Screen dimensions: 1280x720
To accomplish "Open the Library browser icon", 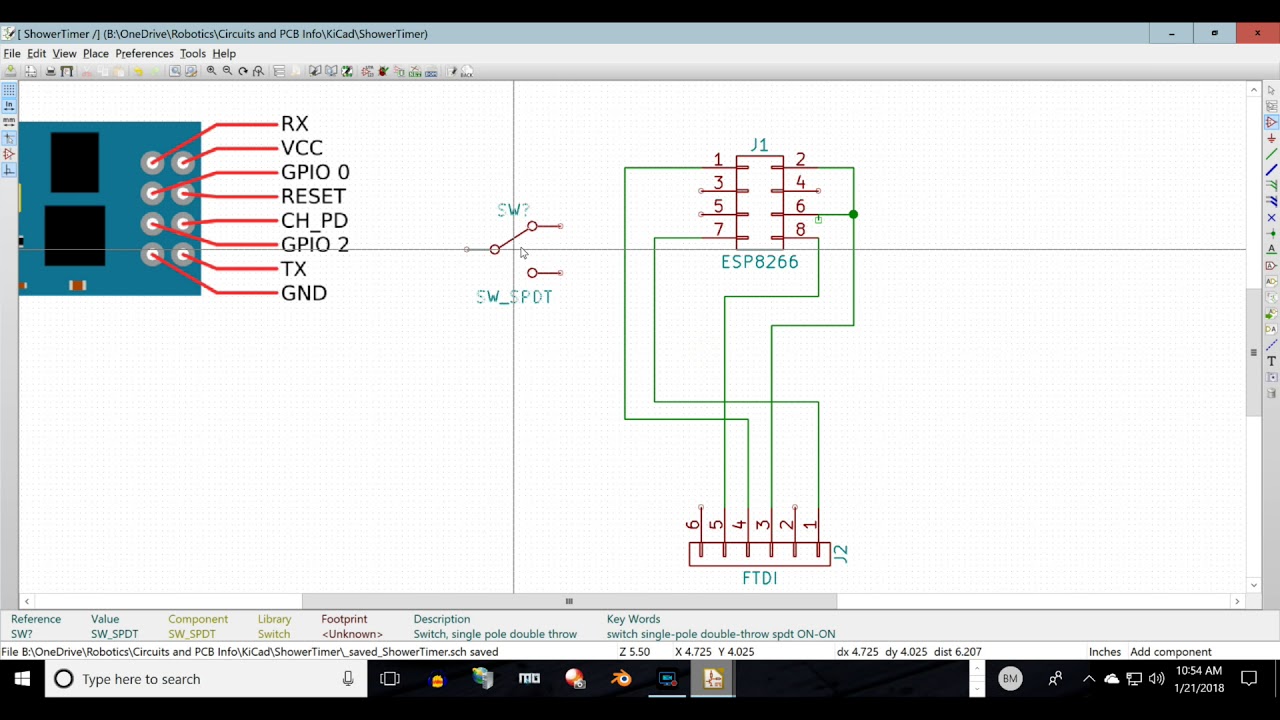I will [331, 71].
